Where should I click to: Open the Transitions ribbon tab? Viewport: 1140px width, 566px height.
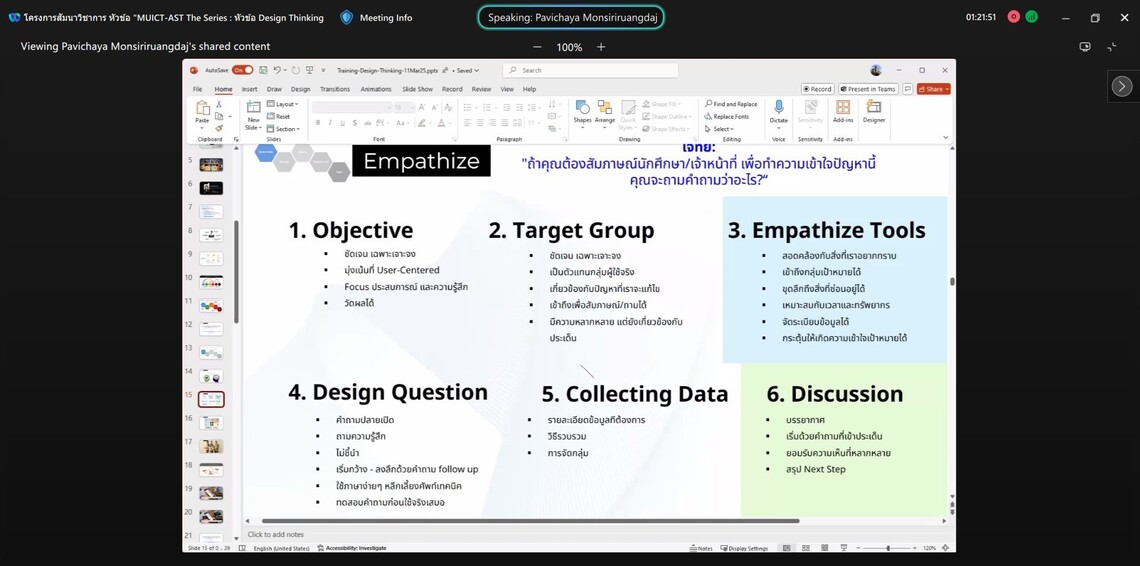tap(335, 89)
